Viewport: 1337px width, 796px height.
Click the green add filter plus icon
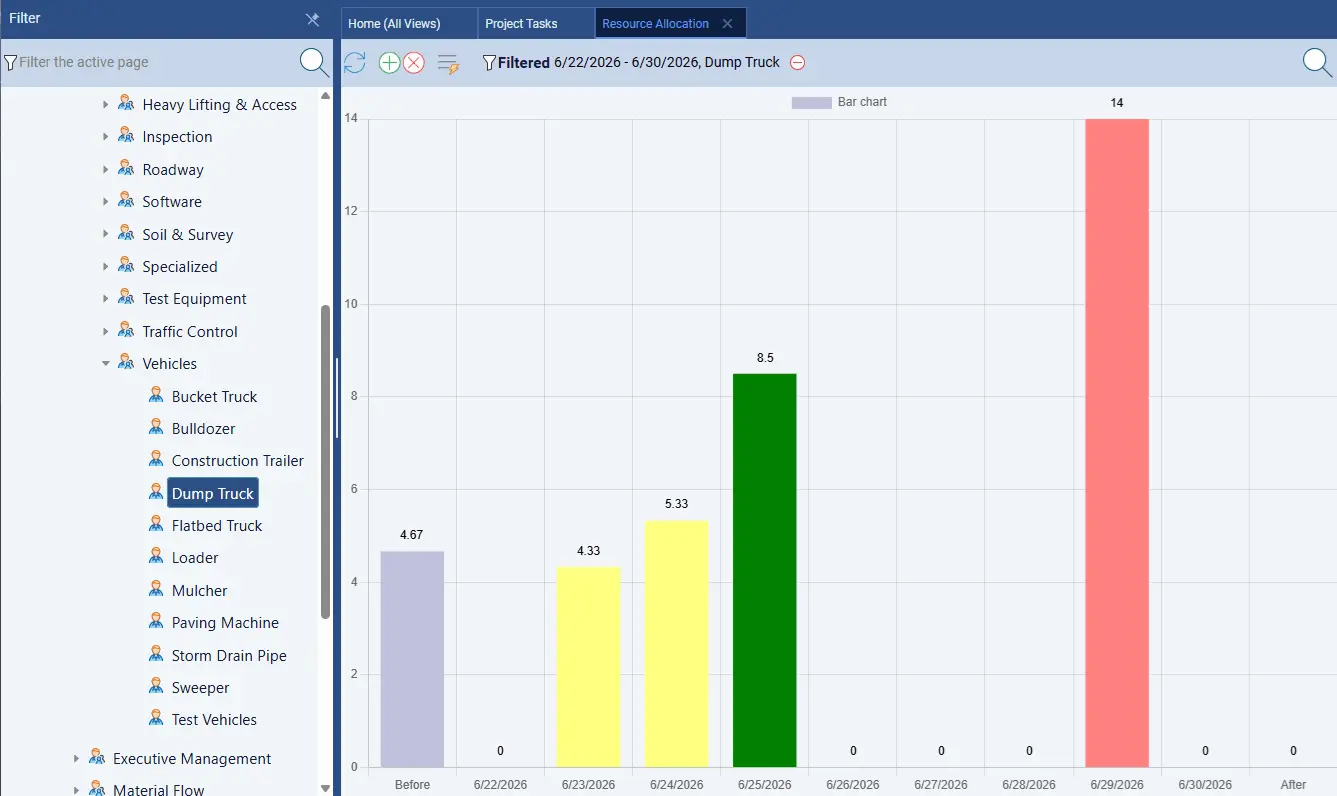pyautogui.click(x=389, y=63)
